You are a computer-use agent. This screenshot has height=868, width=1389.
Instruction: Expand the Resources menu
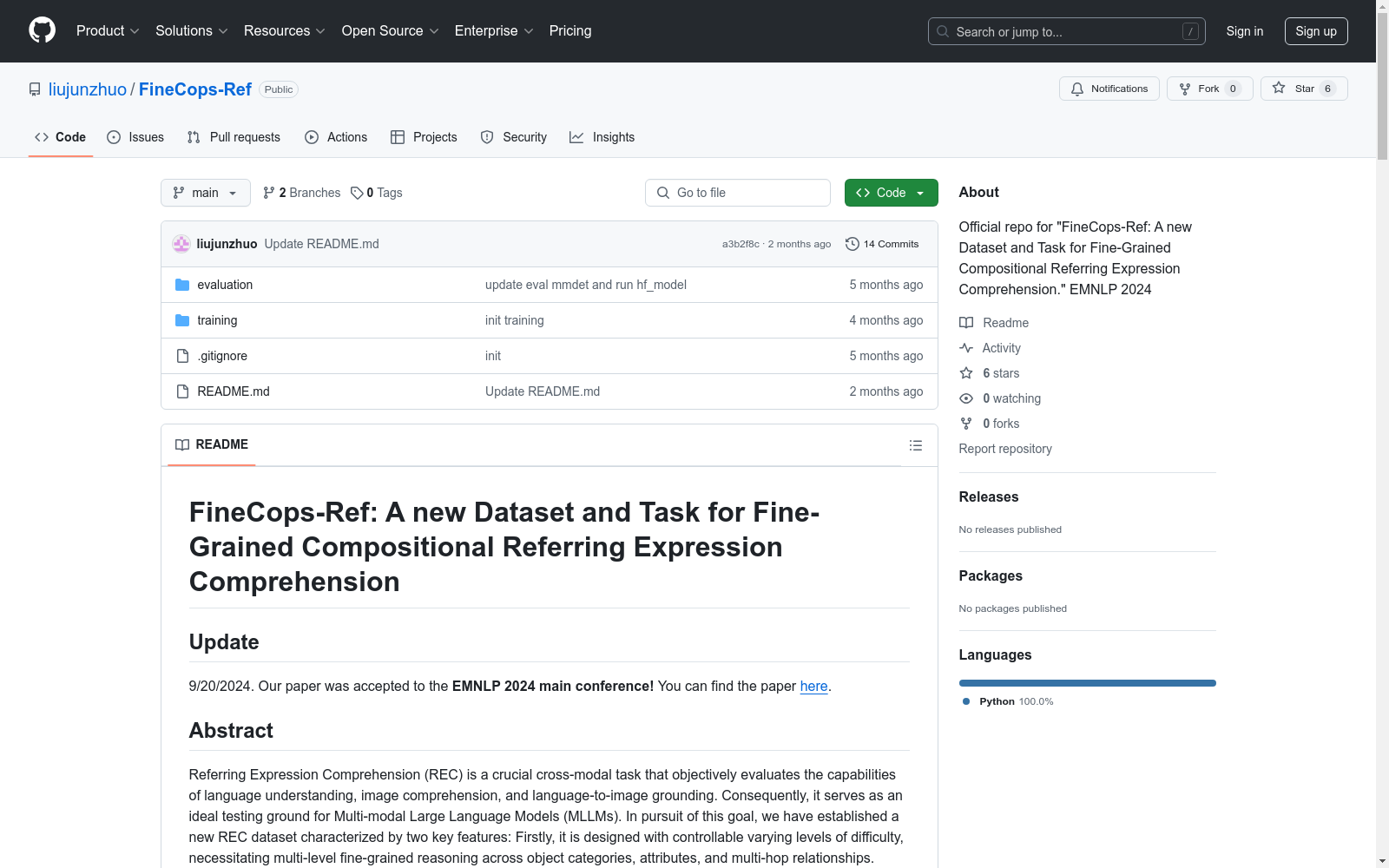point(285,30)
